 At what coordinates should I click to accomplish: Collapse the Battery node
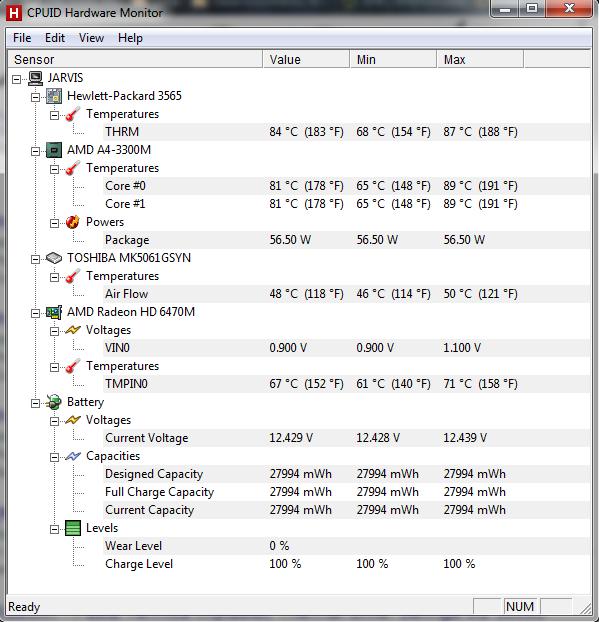[x=35, y=403]
